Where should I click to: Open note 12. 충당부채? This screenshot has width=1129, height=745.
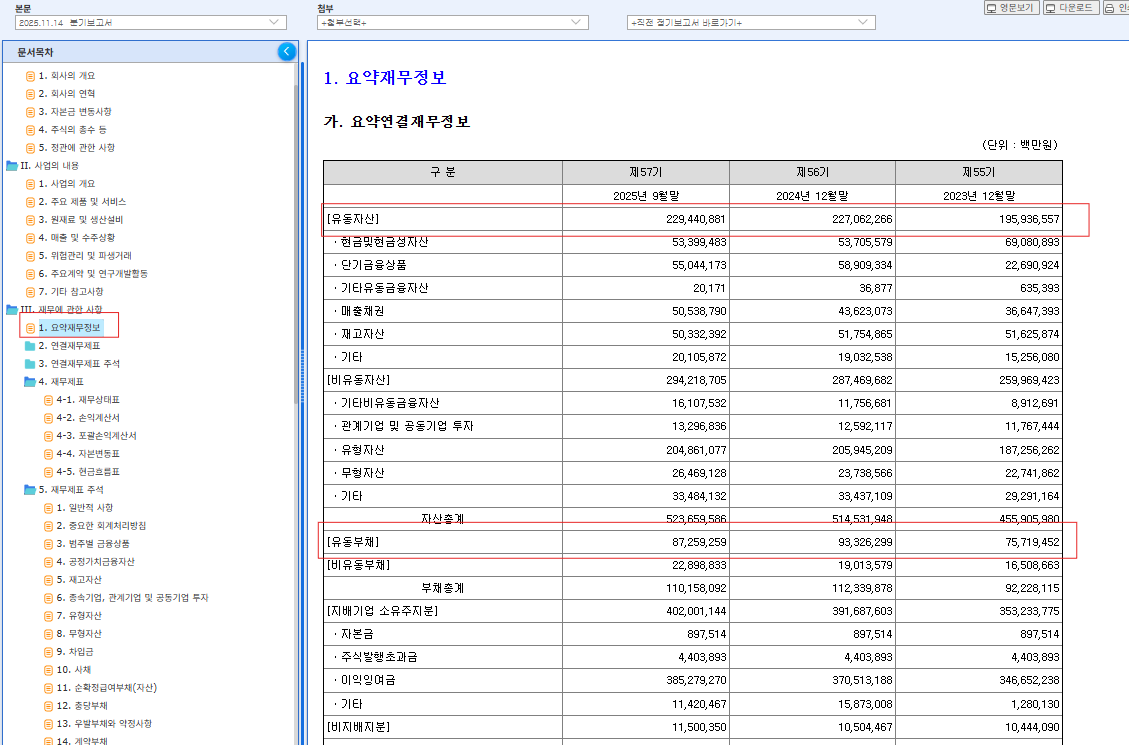coord(82,705)
